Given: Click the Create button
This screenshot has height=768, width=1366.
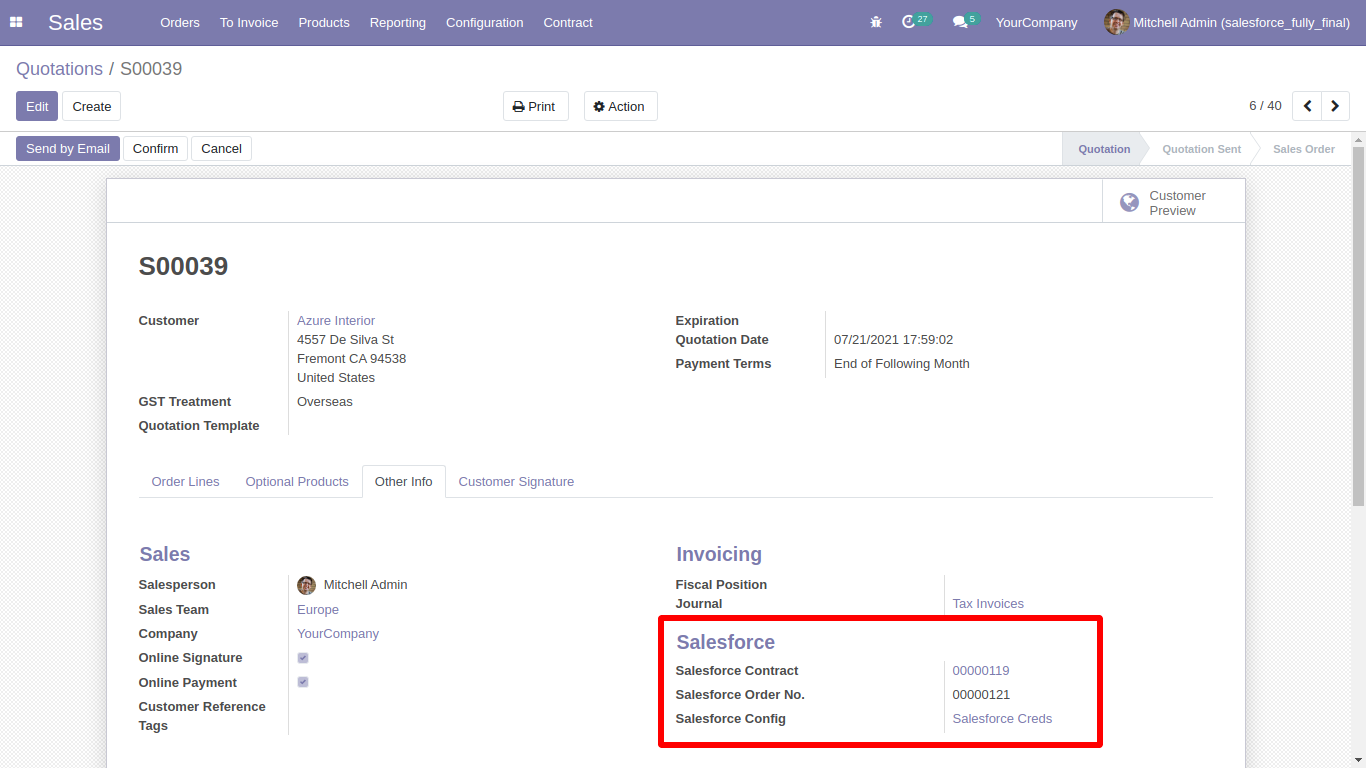Looking at the screenshot, I should click(92, 106).
